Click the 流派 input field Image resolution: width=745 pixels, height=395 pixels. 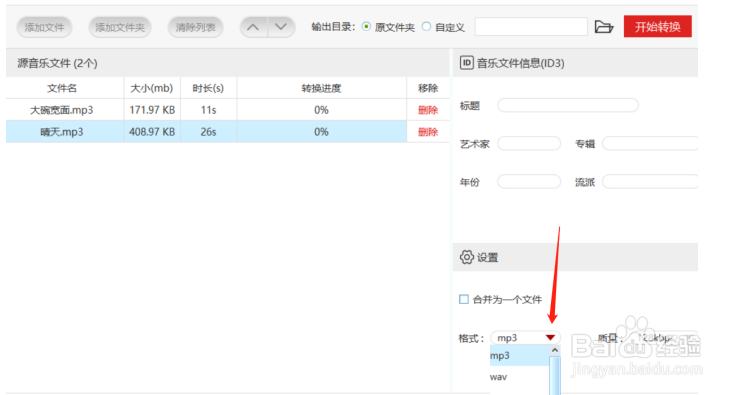[x=650, y=181]
